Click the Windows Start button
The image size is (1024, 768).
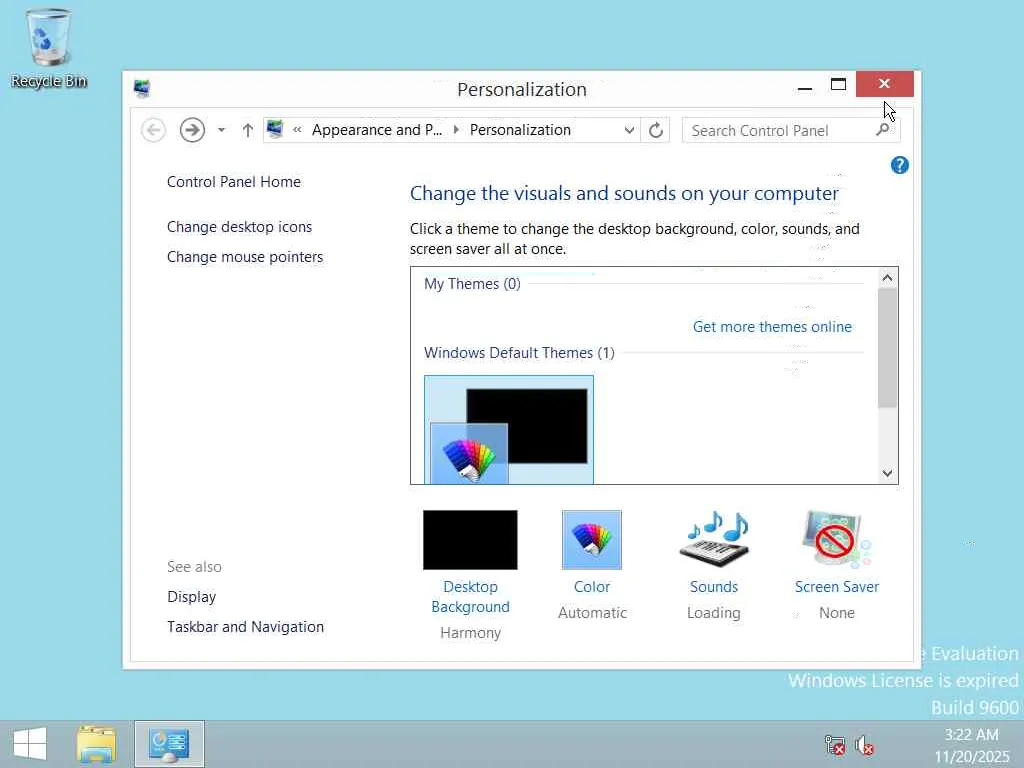(29, 744)
